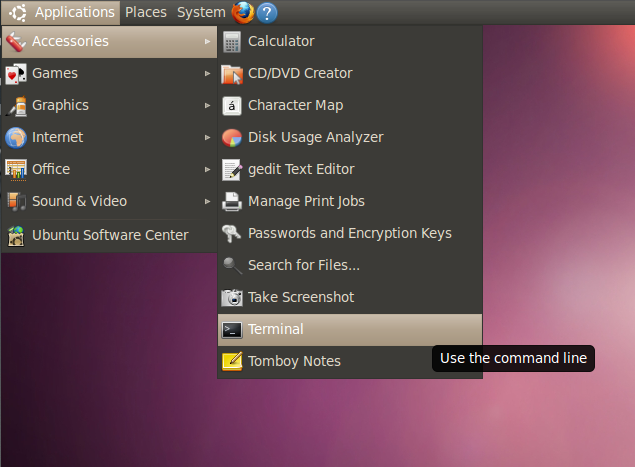Launch the highlighted Terminal entry
635x467 pixels.
pyautogui.click(x=350, y=330)
